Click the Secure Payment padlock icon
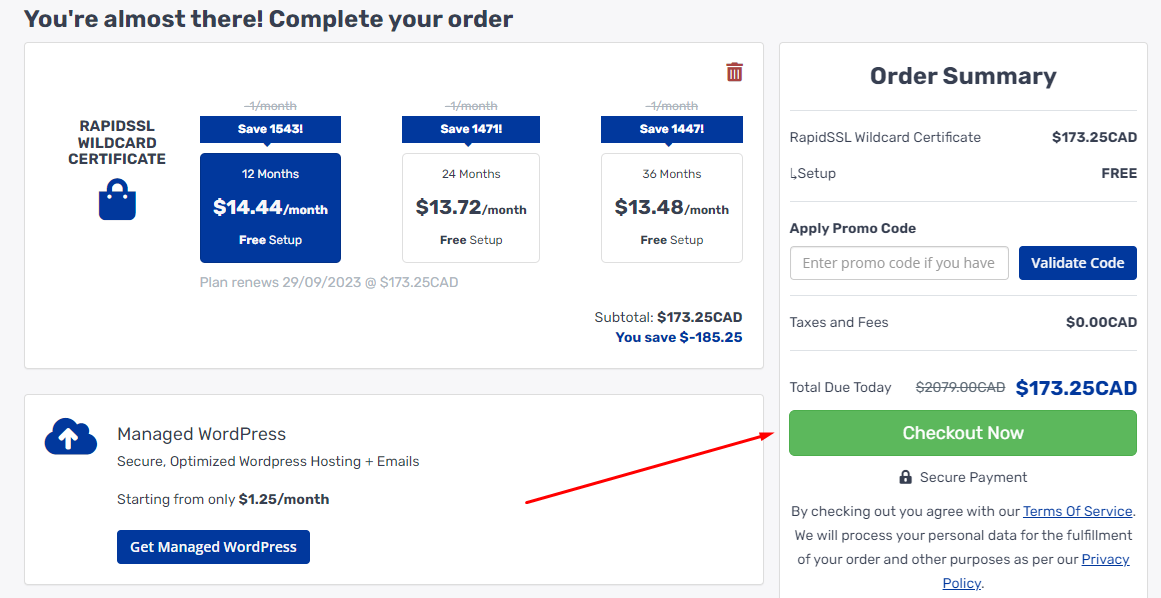Image resolution: width=1161 pixels, height=598 pixels. tap(906, 477)
